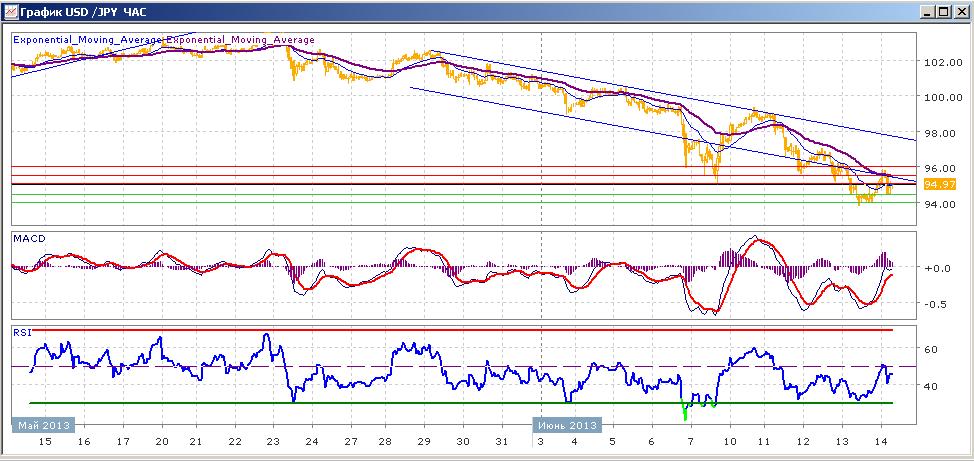Click date 16 on the time axis

coord(84,442)
